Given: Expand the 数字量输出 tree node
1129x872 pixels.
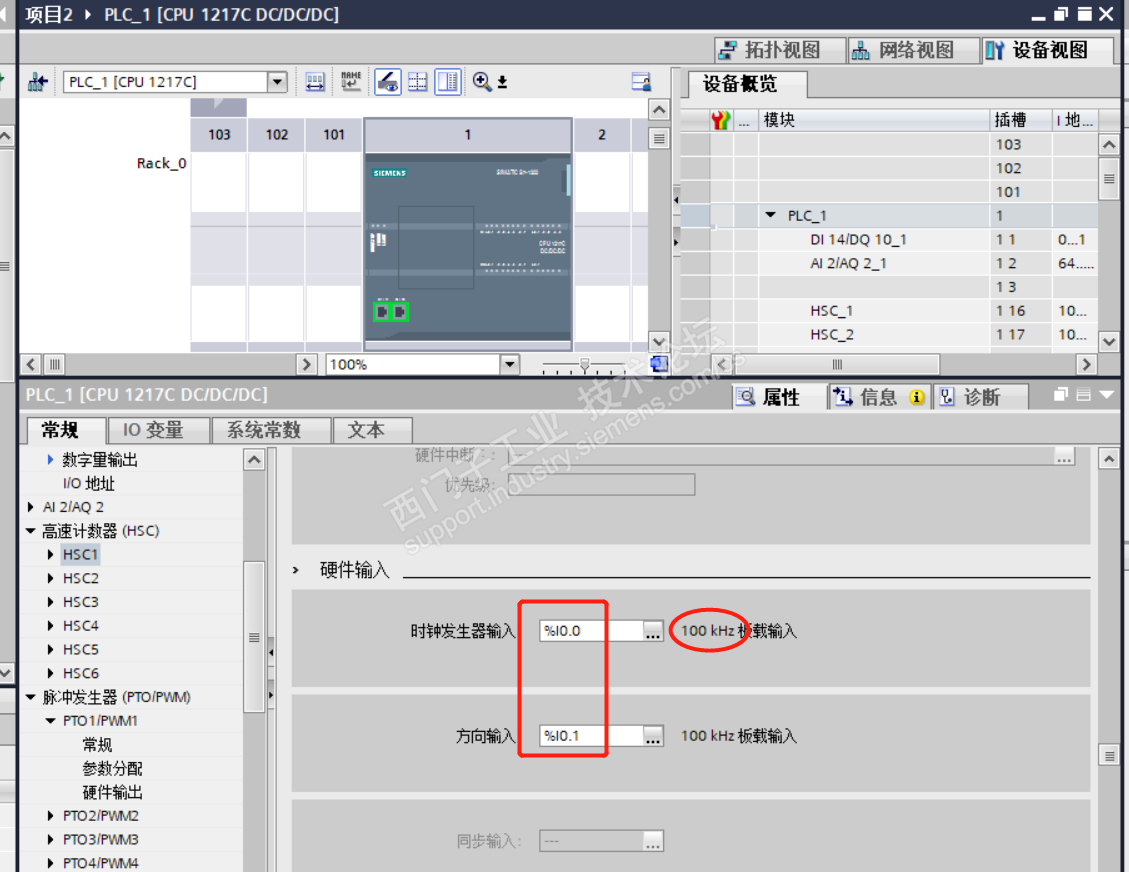Looking at the screenshot, I should 50,459.
